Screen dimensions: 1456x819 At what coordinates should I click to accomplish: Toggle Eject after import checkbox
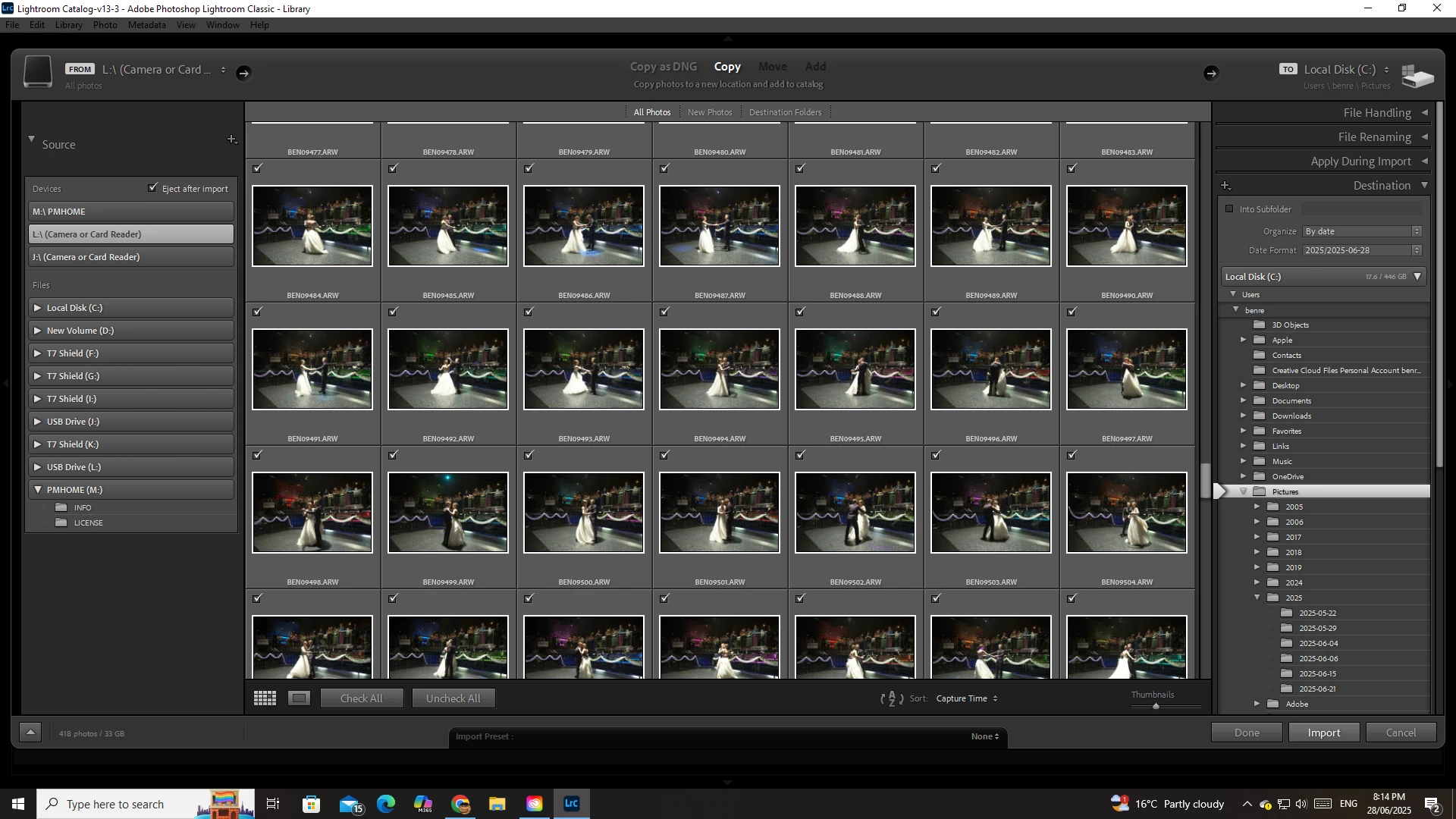click(x=153, y=188)
